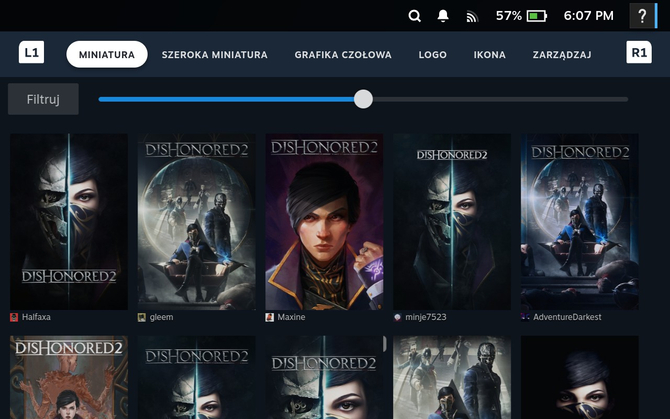Click the 57% battery percentage
This screenshot has height=419, width=670.
pos(508,16)
